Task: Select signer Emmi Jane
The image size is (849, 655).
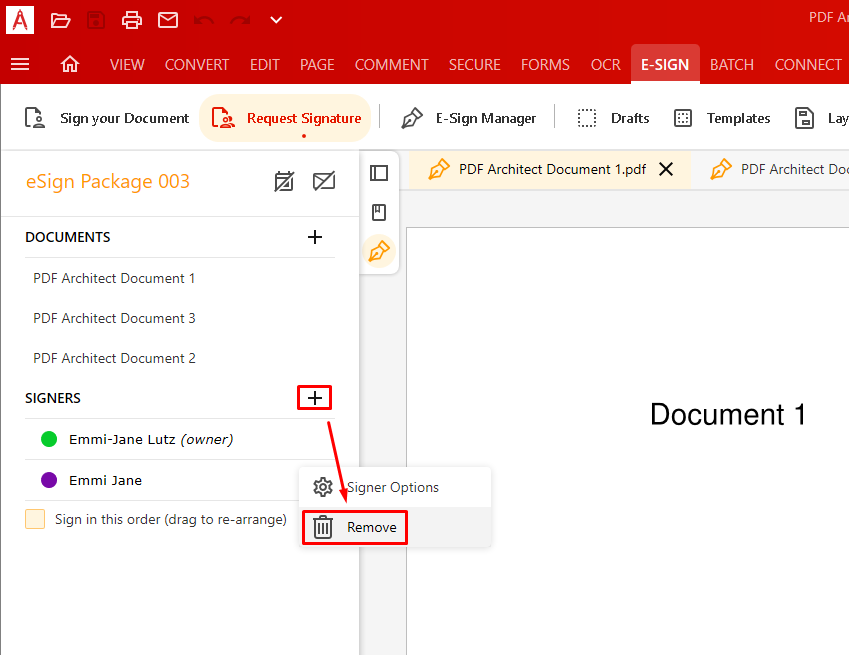Action: [162, 480]
